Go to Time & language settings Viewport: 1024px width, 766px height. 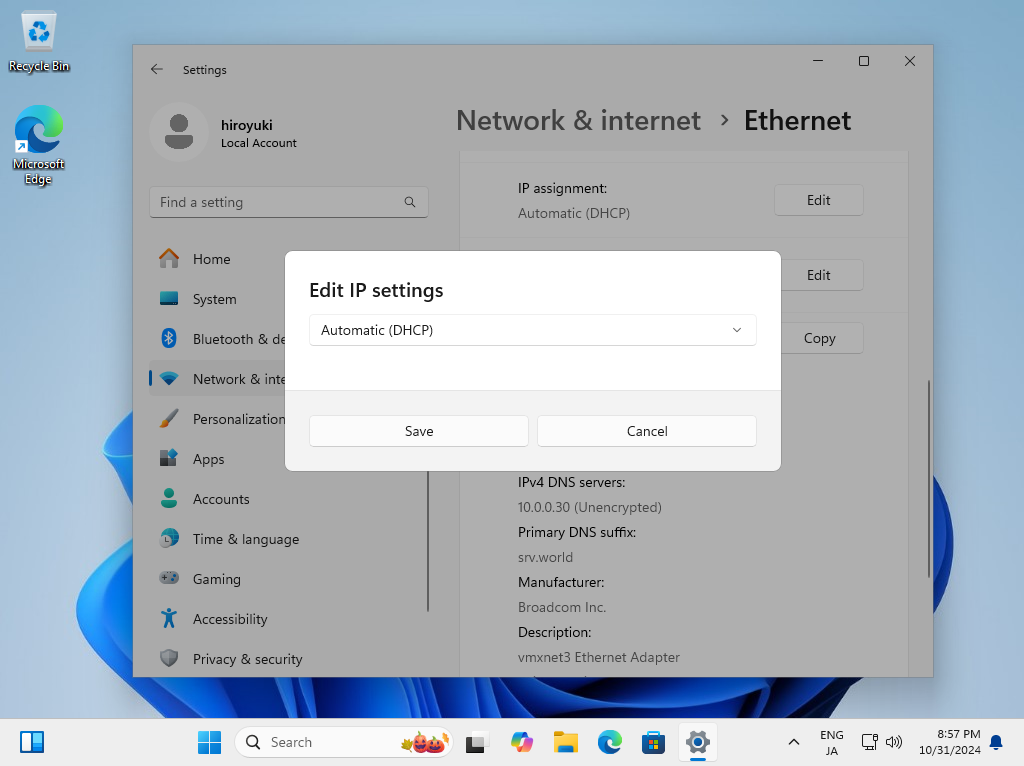coord(245,539)
